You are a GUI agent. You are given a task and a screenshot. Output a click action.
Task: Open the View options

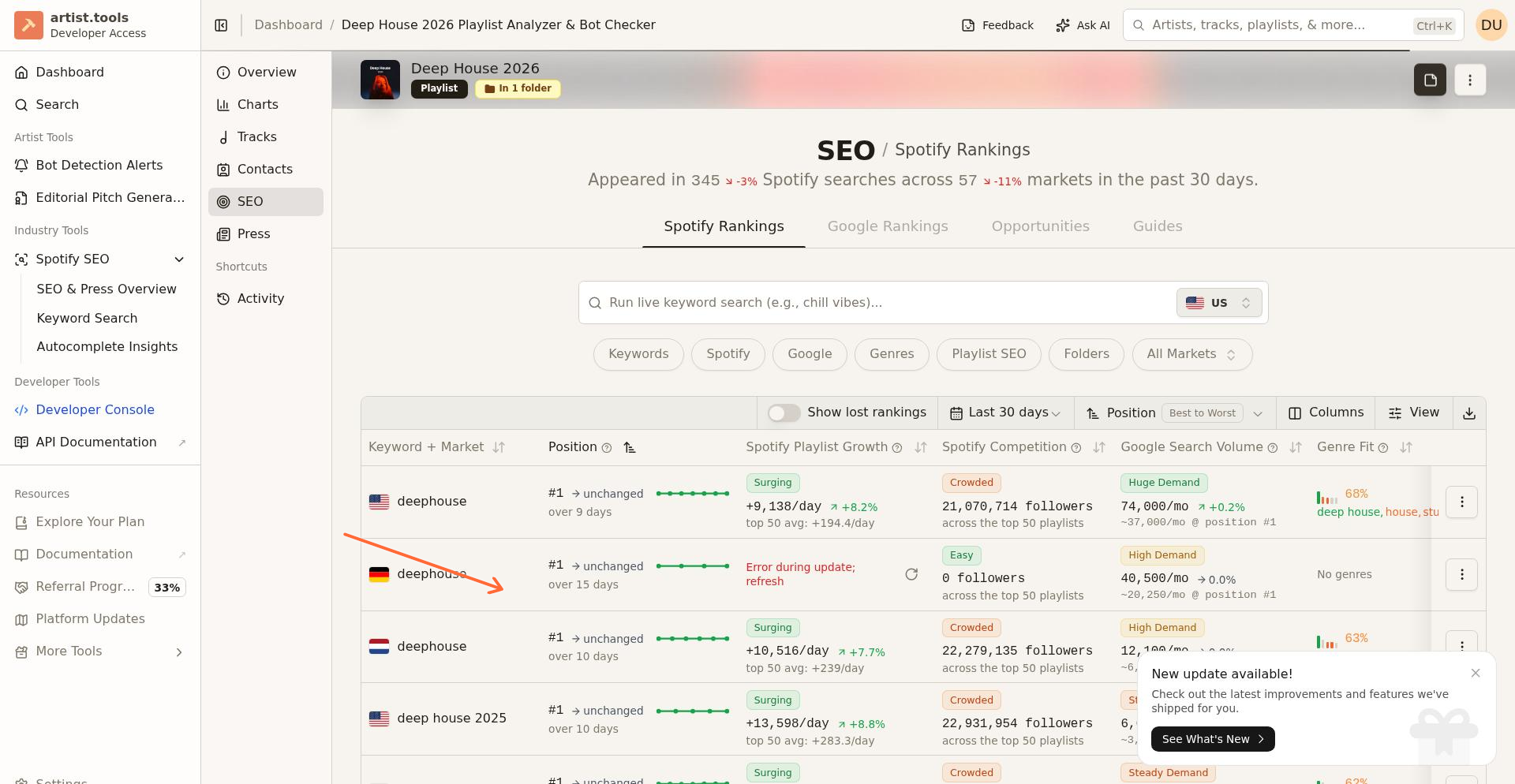[1414, 413]
